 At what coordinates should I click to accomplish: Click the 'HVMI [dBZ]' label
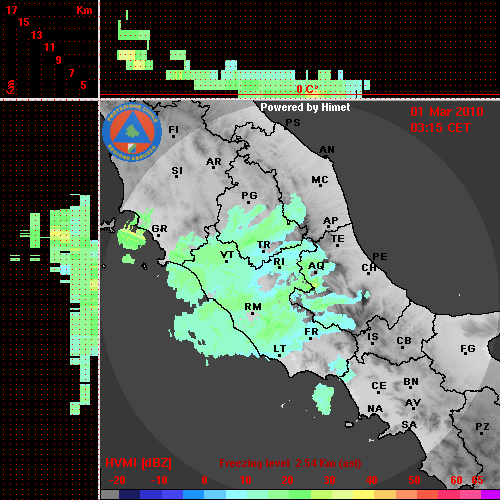(x=138, y=463)
